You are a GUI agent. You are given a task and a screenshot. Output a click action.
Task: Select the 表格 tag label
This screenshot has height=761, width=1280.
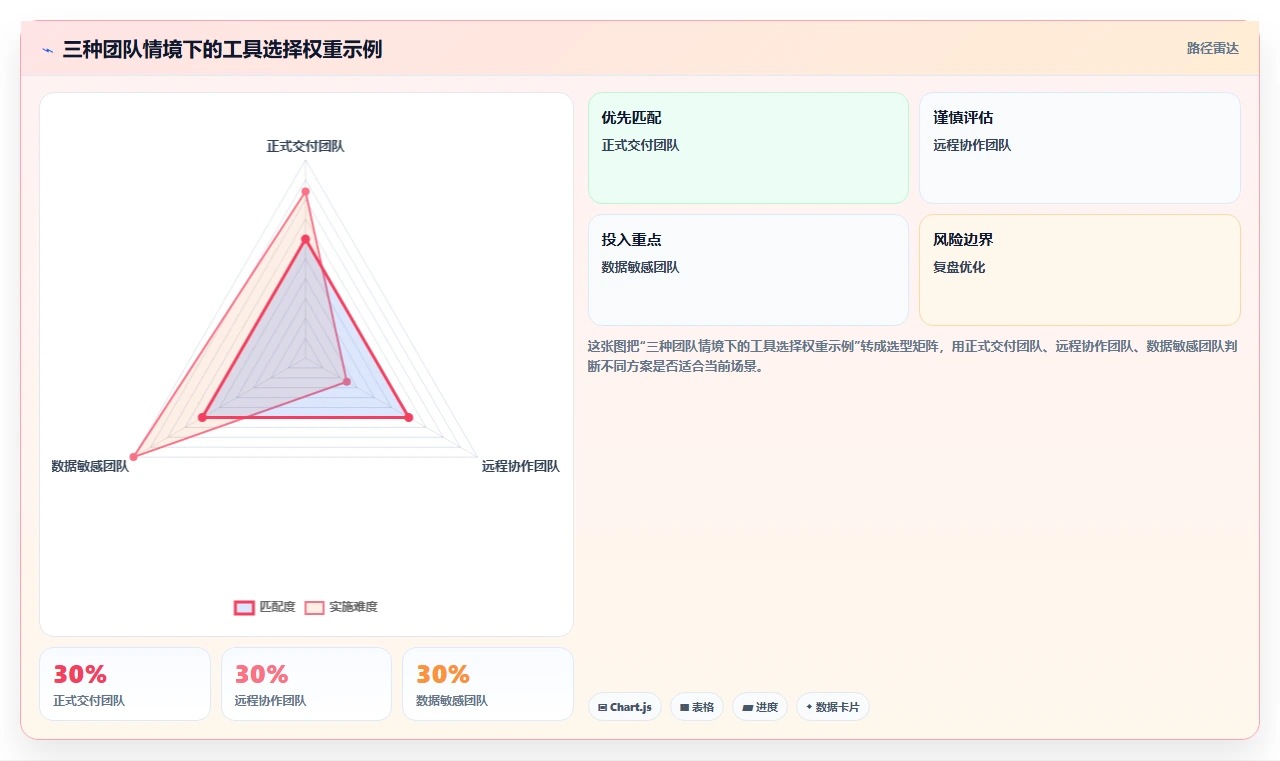click(x=703, y=707)
